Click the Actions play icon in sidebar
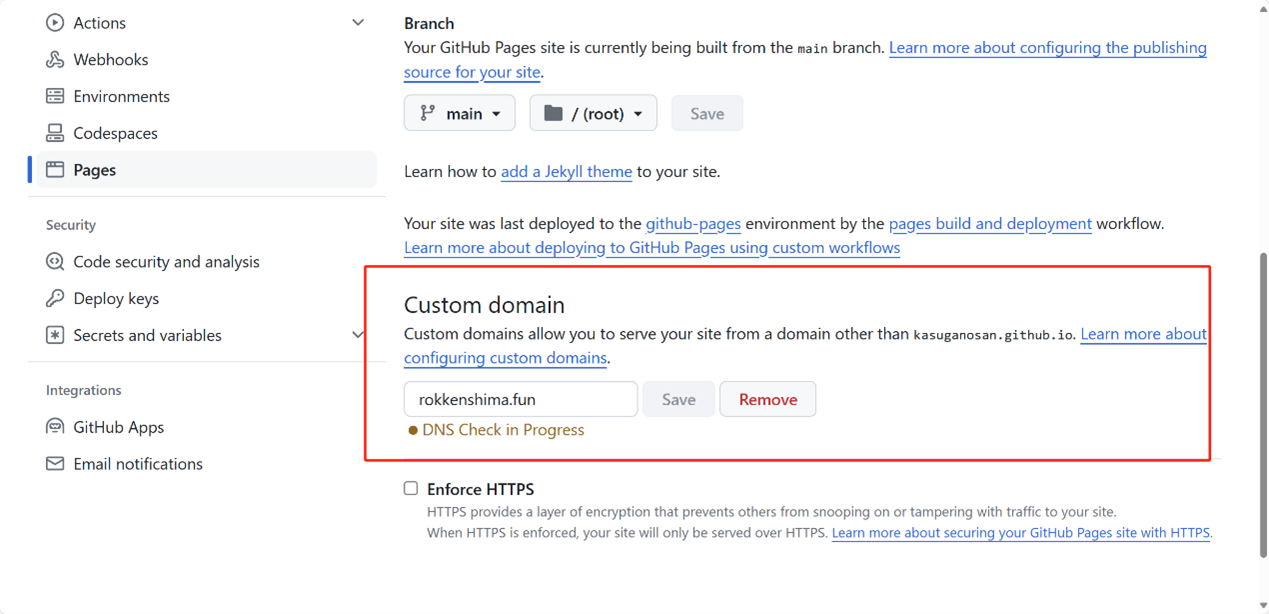 pyautogui.click(x=55, y=23)
